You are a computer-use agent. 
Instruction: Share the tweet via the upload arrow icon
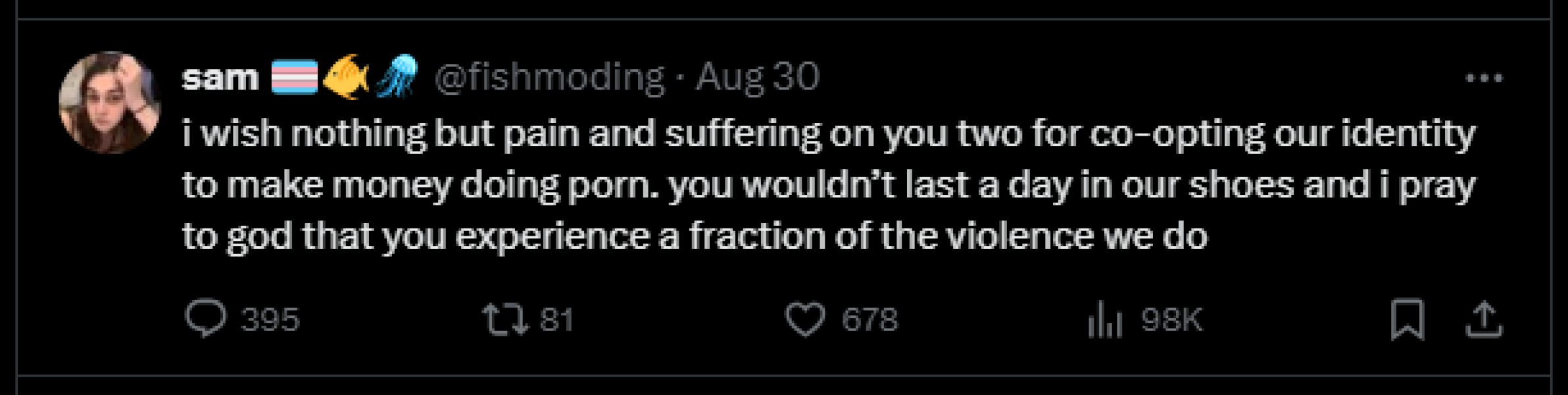(1484, 319)
